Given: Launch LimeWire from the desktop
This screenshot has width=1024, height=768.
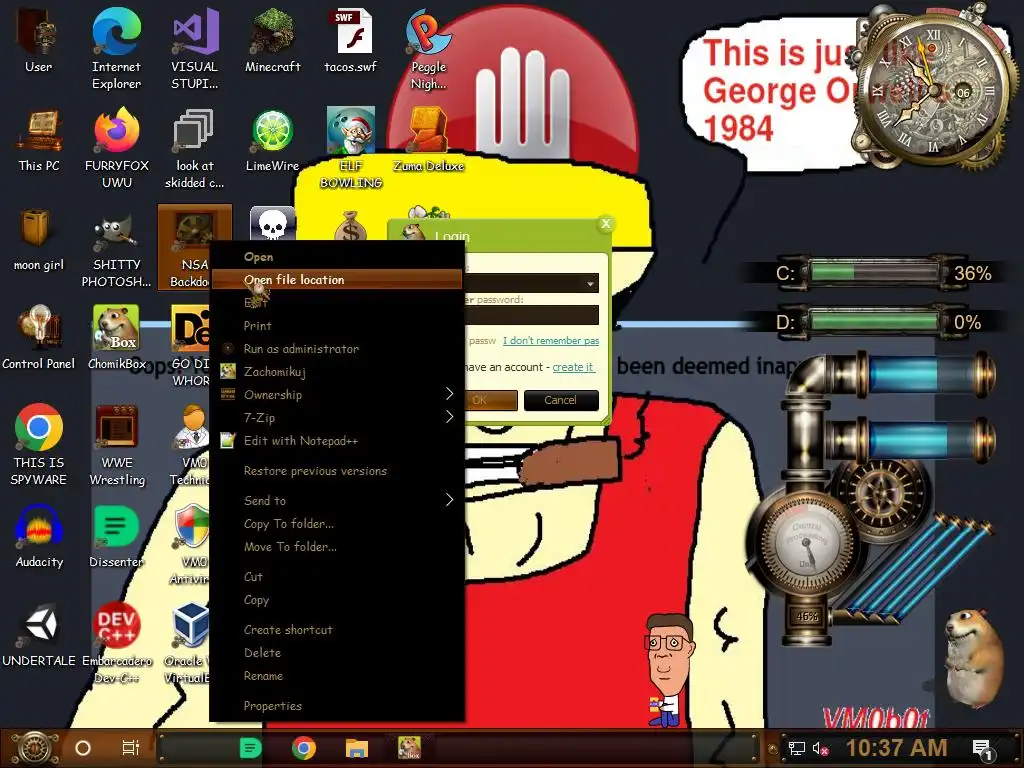Looking at the screenshot, I should point(272,140).
